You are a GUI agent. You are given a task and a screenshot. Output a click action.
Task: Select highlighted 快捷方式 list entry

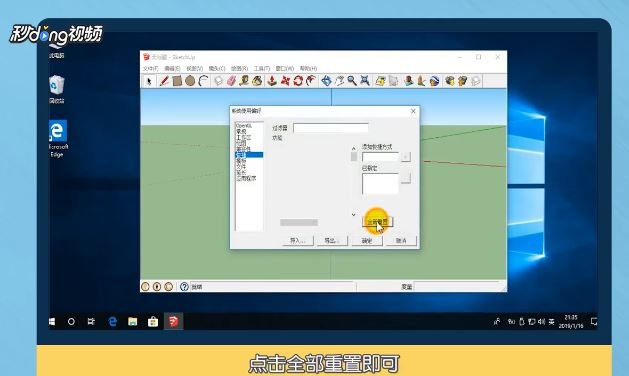[249, 155]
